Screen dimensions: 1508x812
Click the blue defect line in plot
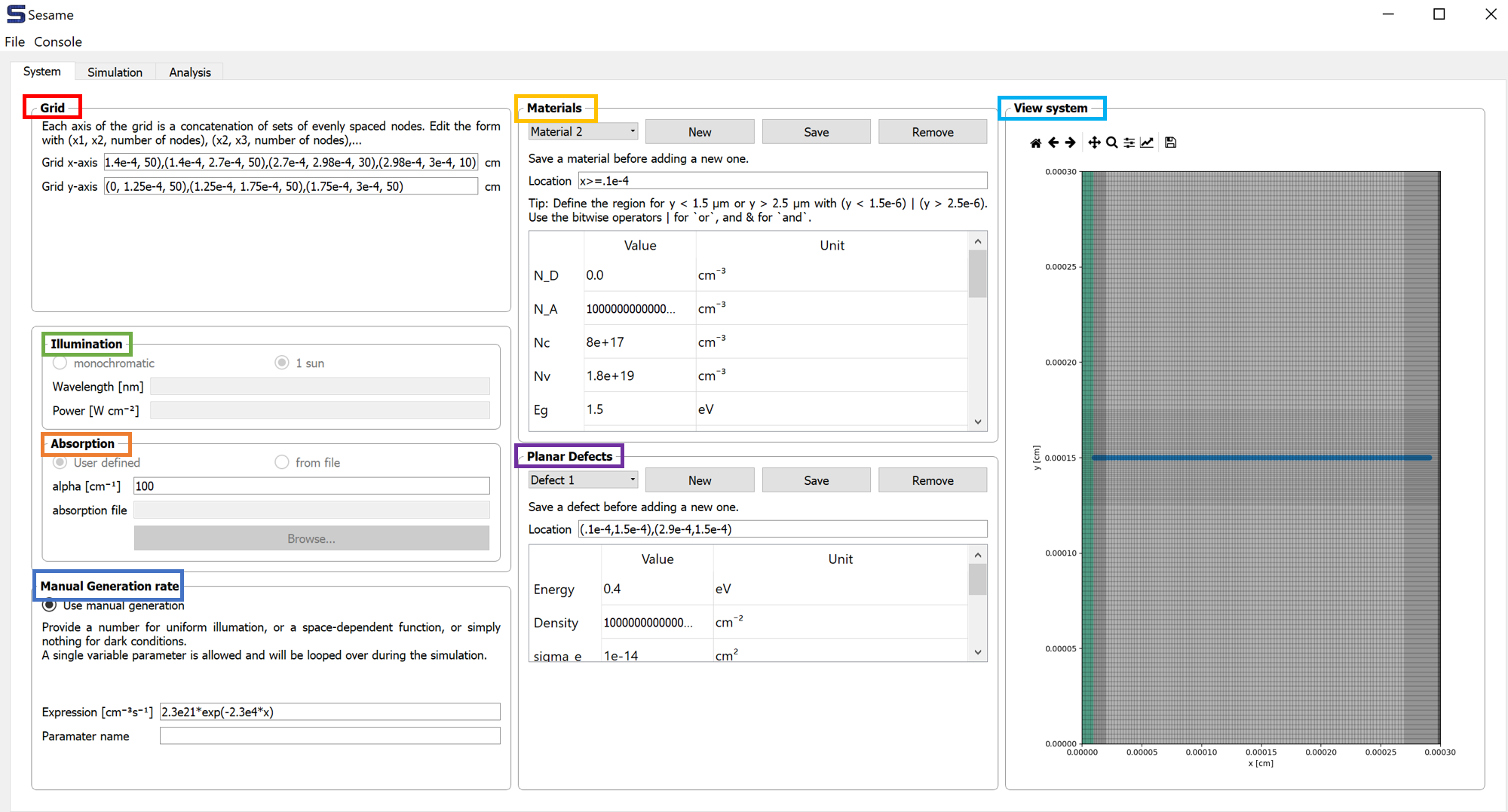[1261, 458]
